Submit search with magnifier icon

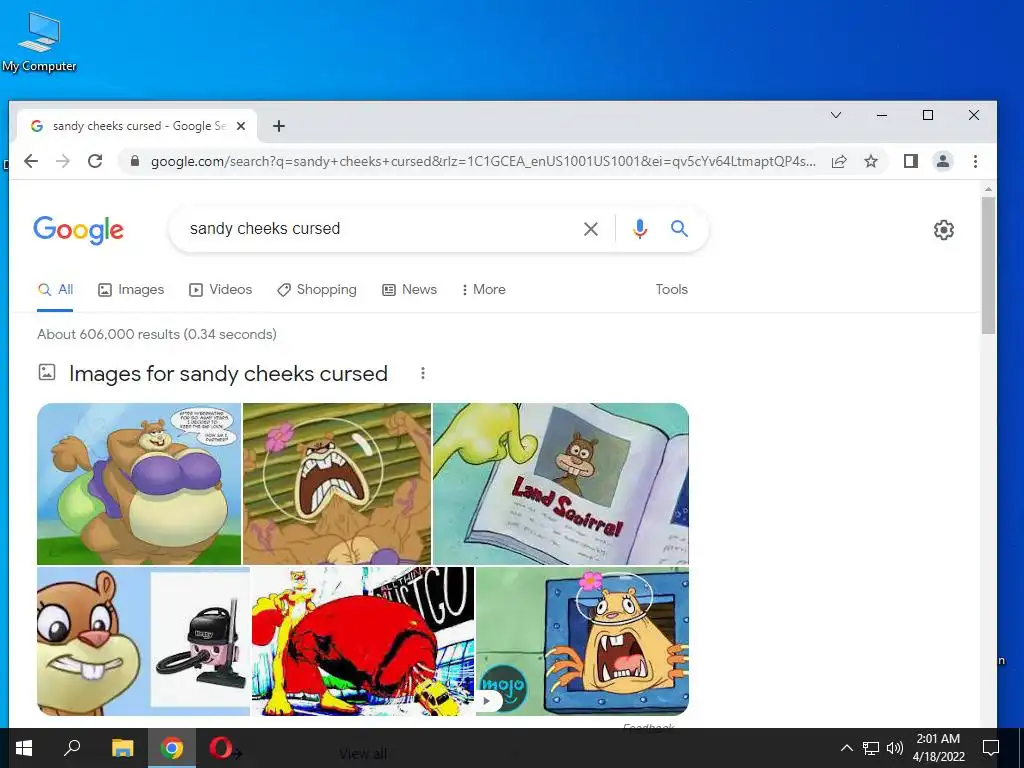coord(680,229)
